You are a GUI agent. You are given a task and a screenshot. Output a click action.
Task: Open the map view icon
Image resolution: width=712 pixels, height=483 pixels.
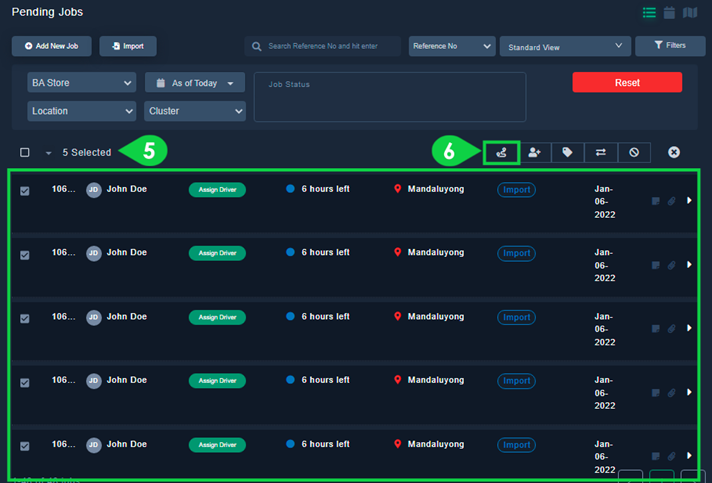point(689,13)
